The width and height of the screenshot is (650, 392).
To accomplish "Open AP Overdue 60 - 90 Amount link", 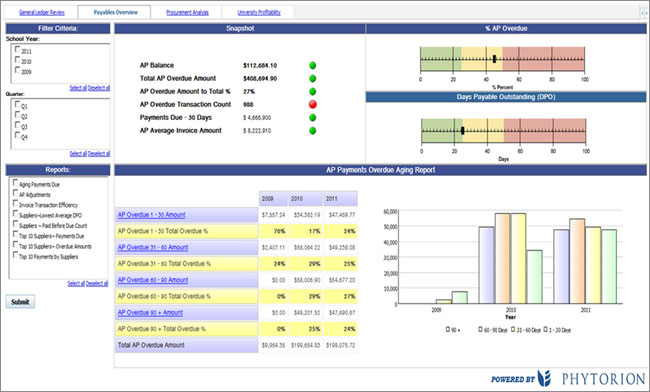I will (x=153, y=280).
